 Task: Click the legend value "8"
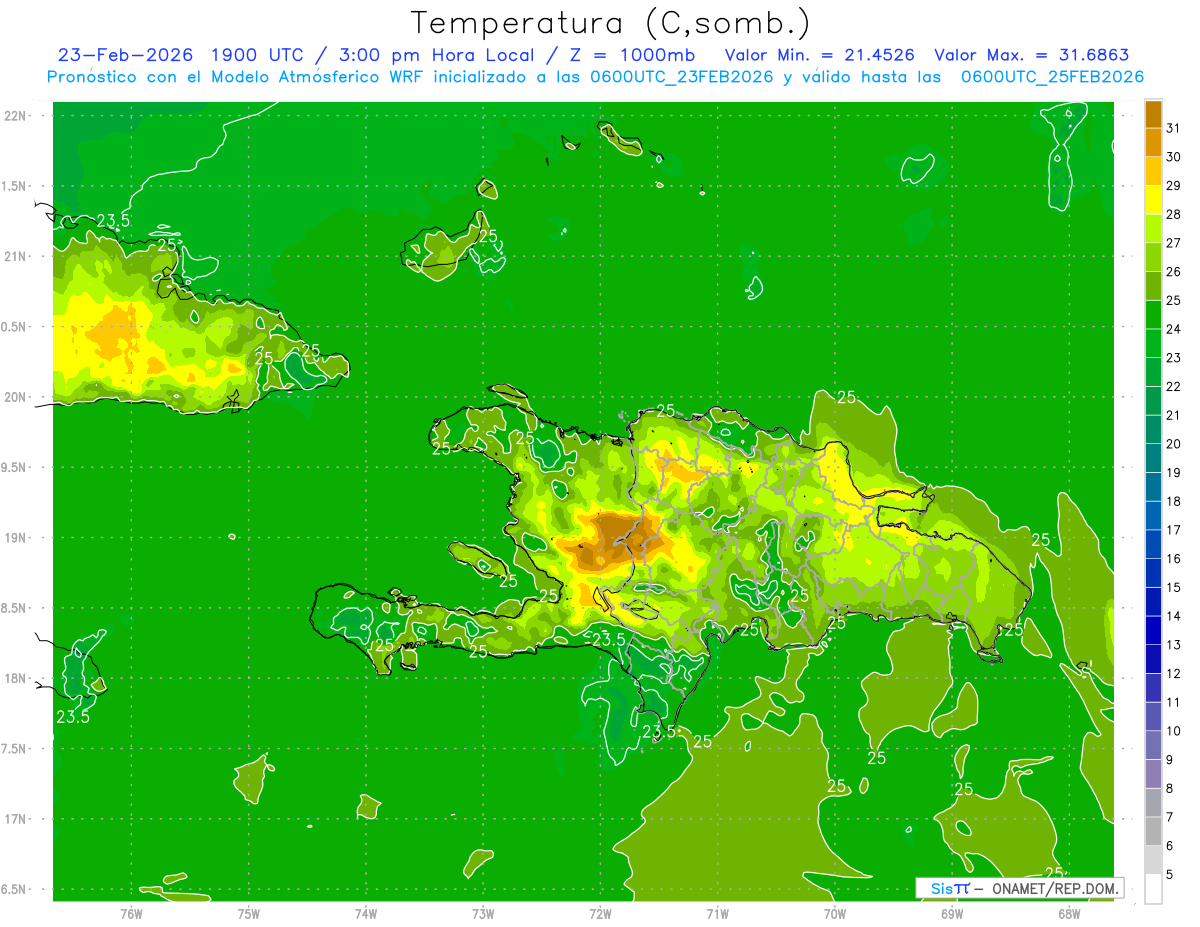(x=1169, y=788)
